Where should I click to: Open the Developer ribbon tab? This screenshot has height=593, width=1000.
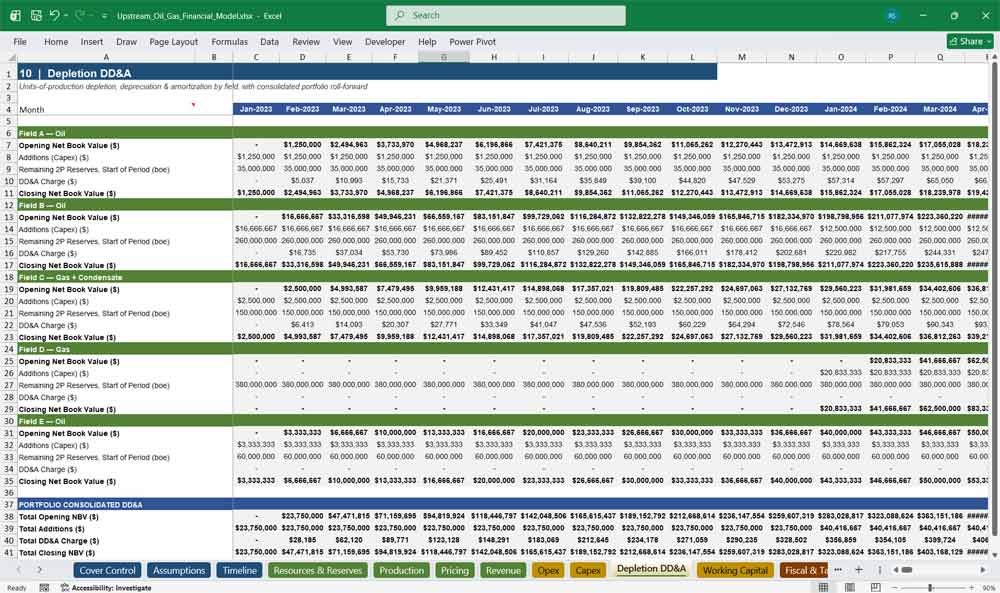[385, 41]
